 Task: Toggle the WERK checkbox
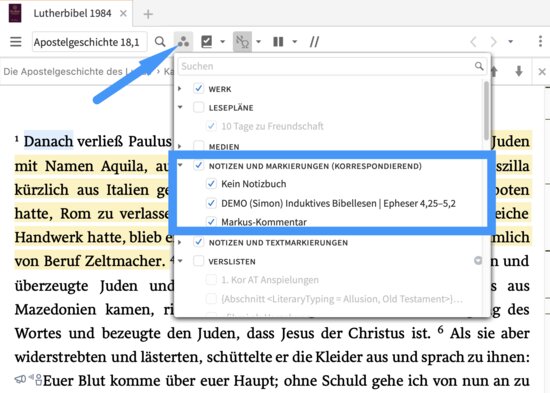[x=199, y=88]
